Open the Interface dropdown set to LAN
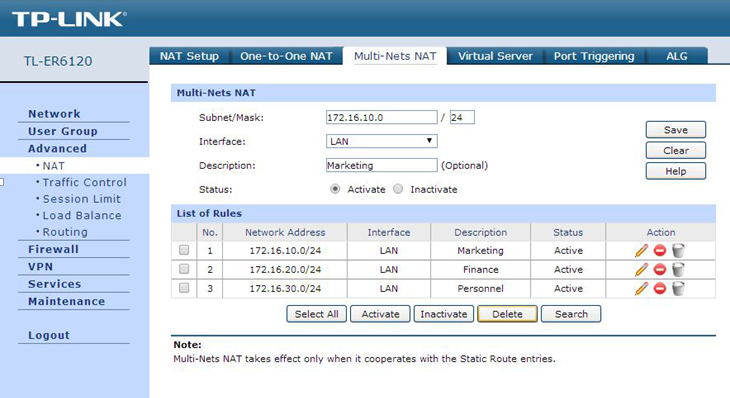The height and width of the screenshot is (398, 730). click(x=381, y=141)
